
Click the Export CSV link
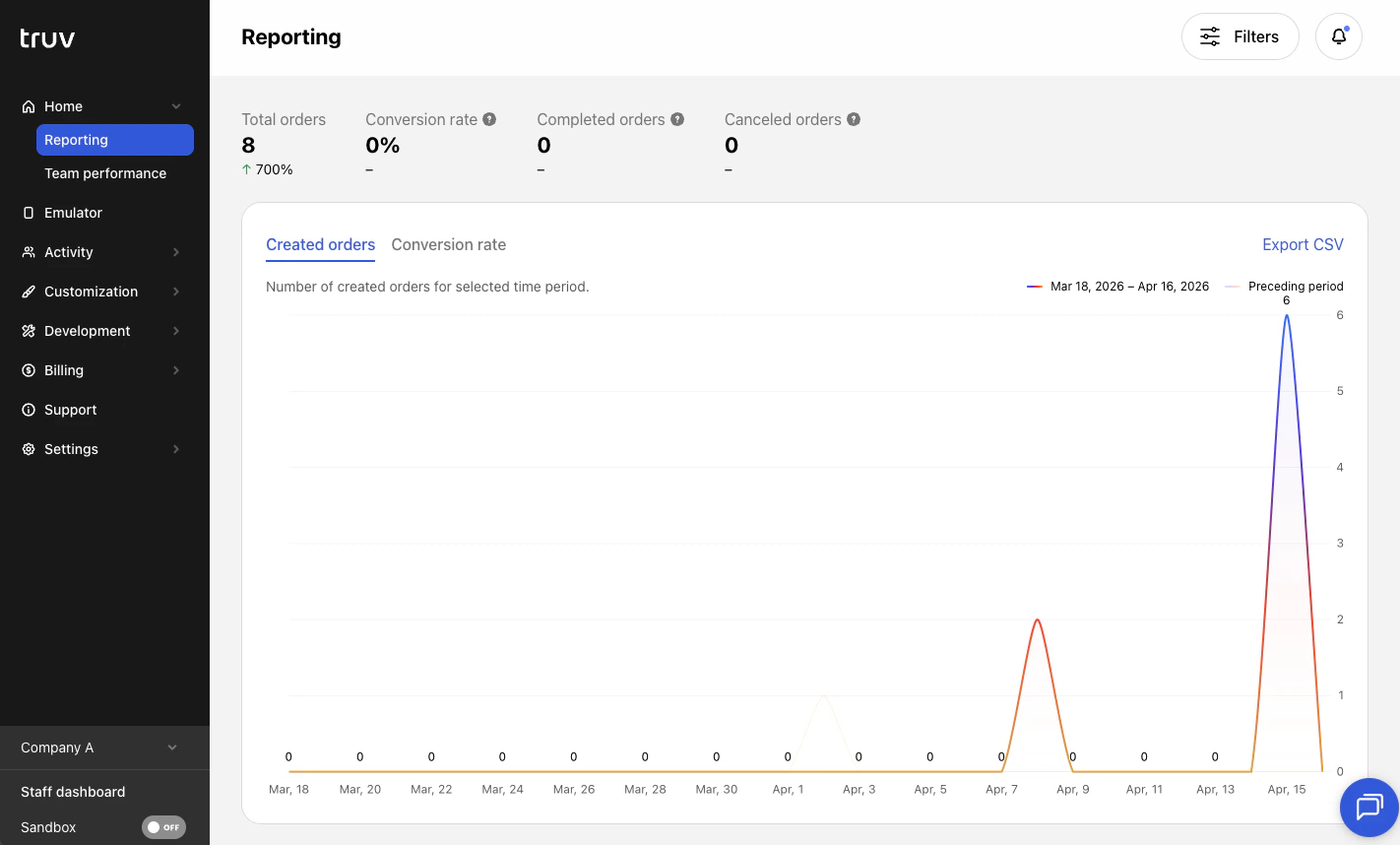1303,244
